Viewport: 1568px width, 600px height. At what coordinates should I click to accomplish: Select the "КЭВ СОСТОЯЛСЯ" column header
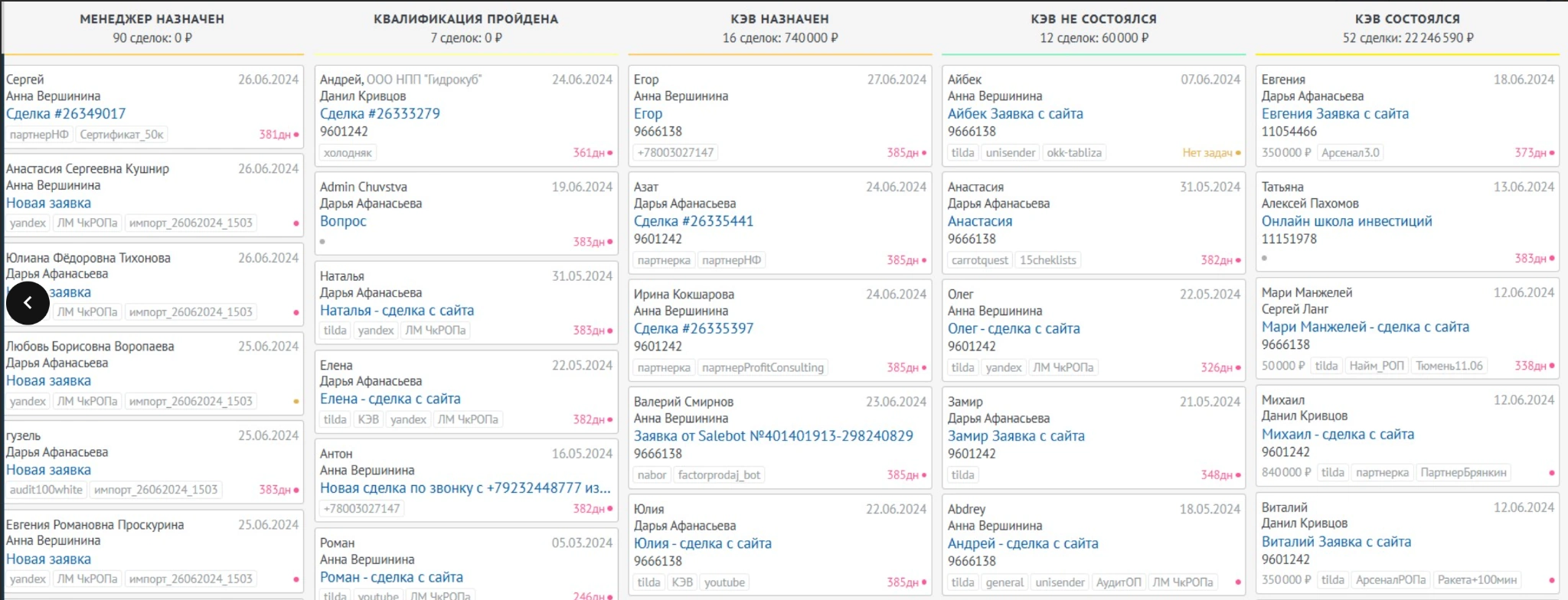point(1407,19)
